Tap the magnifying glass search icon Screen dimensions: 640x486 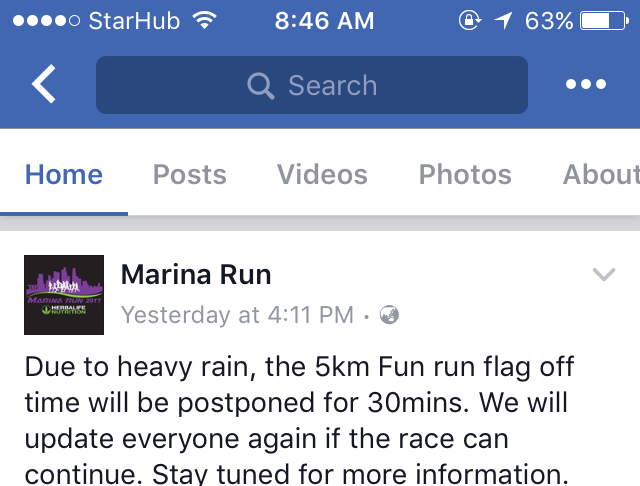pos(260,86)
